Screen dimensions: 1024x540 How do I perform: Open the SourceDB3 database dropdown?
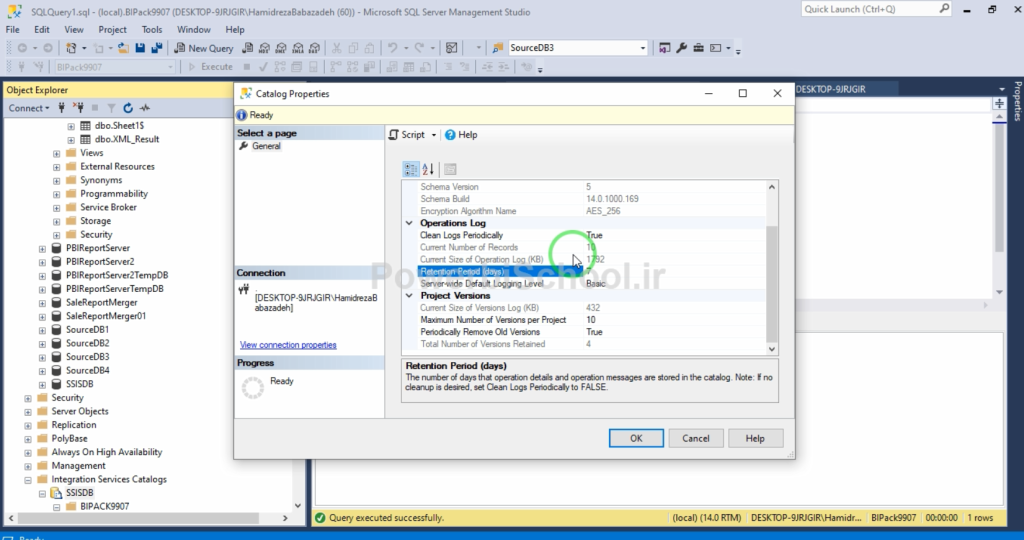(x=643, y=48)
